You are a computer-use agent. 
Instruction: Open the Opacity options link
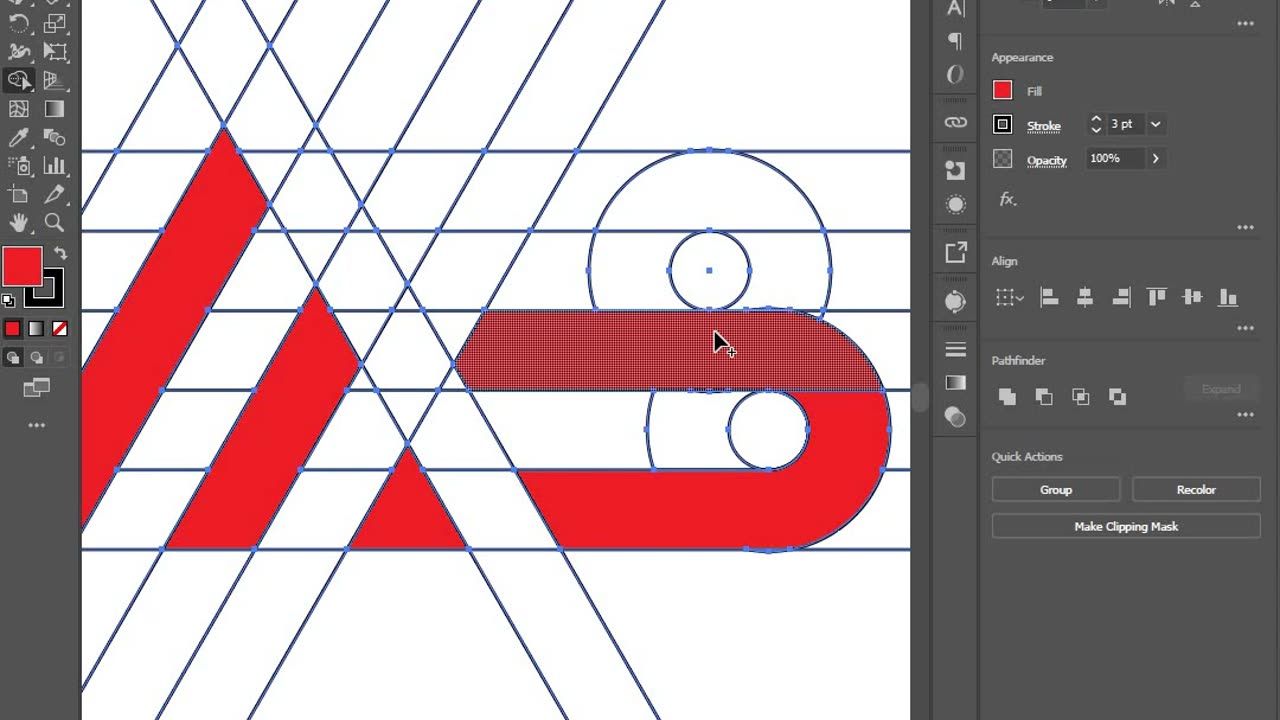coord(1046,160)
